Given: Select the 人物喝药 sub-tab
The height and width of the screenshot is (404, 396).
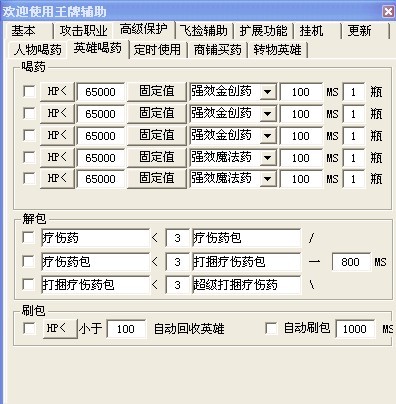Looking at the screenshot, I should pyautogui.click(x=38, y=50).
